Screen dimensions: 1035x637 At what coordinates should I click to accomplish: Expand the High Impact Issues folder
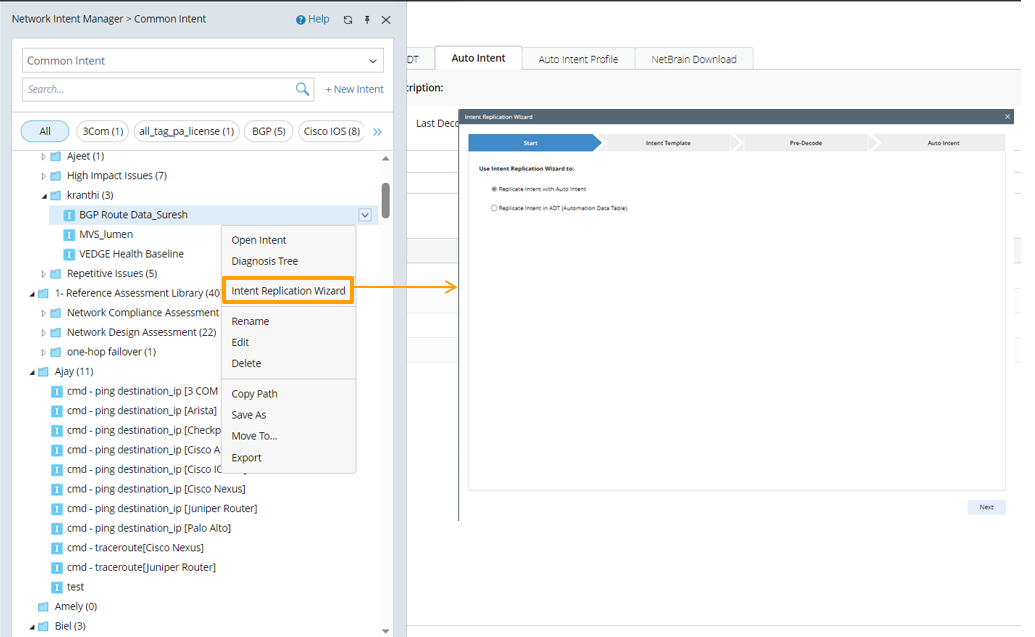click(43, 176)
